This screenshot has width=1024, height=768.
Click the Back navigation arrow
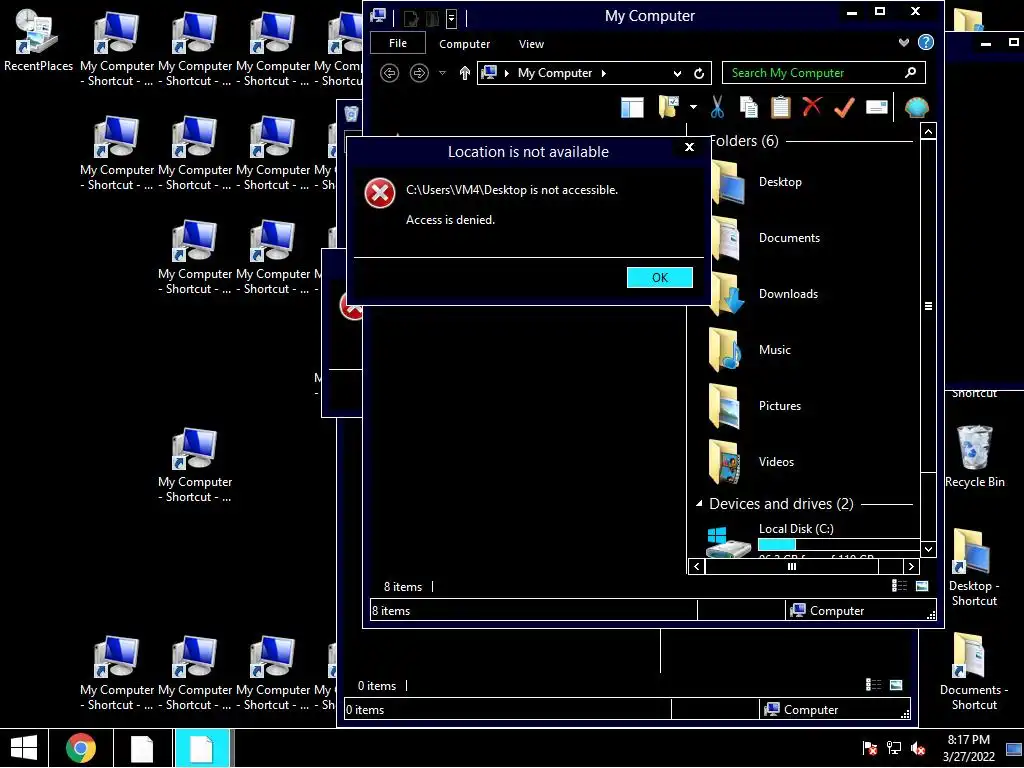click(390, 73)
